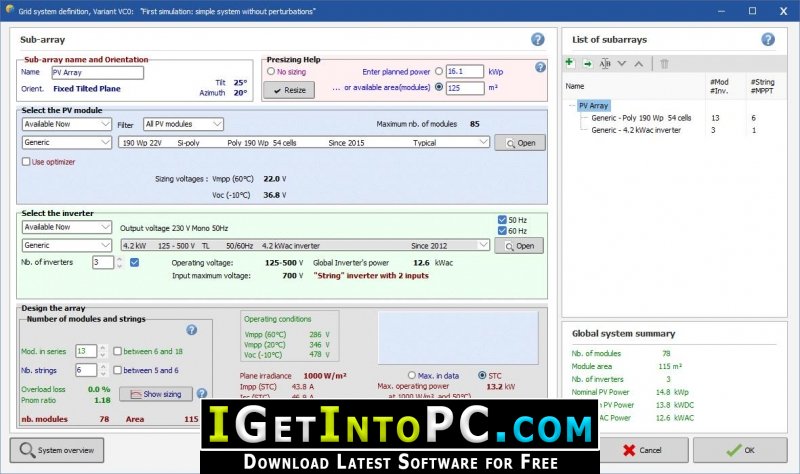Click the System overview button
The width and height of the screenshot is (800, 474).
[x=57, y=450]
